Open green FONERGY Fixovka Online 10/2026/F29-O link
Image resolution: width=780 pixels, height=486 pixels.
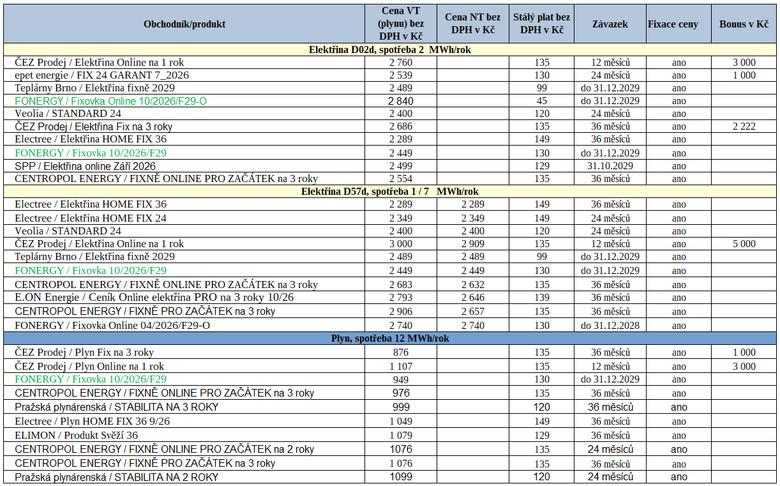click(x=110, y=101)
